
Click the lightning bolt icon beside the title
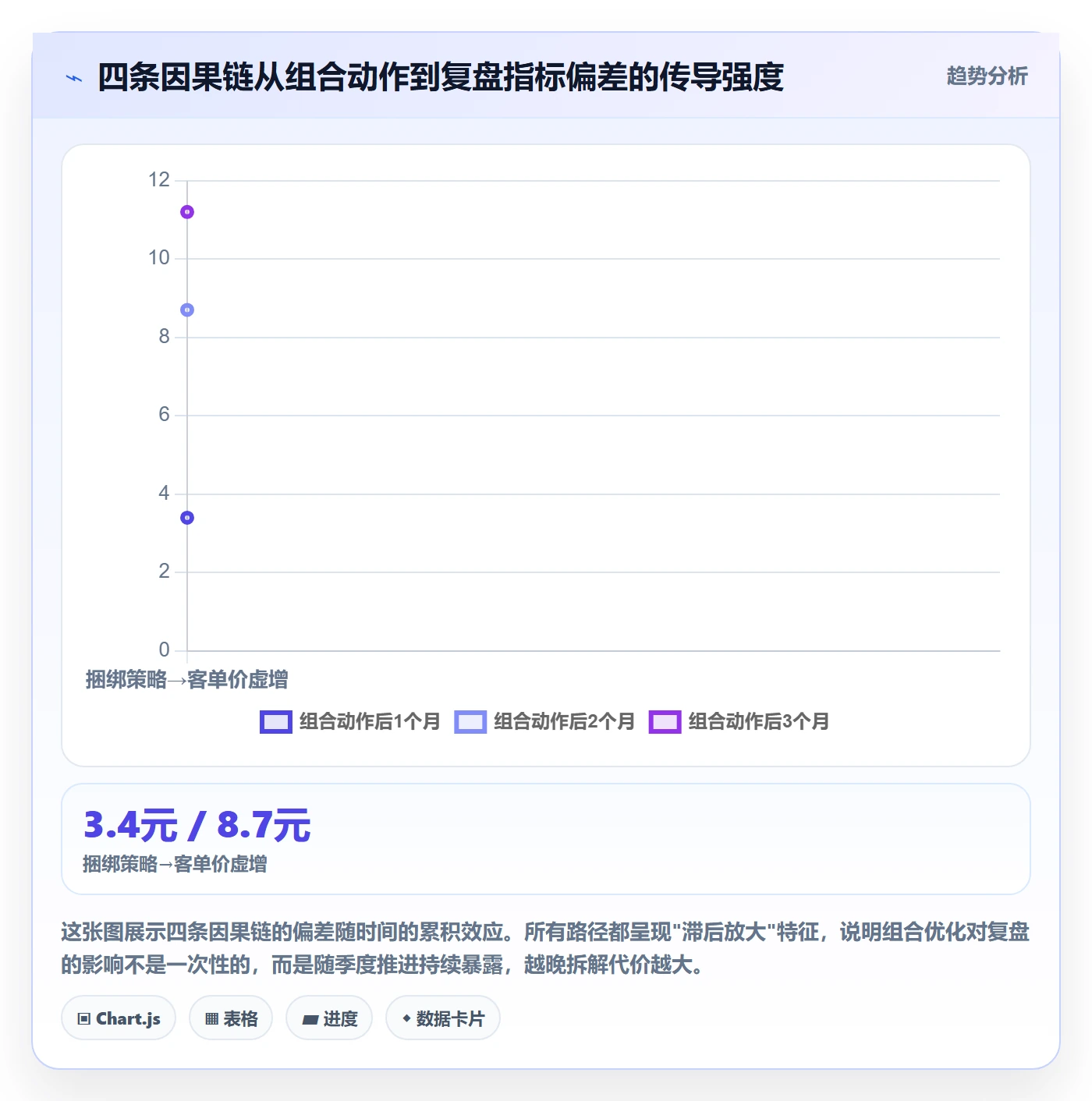(x=74, y=78)
